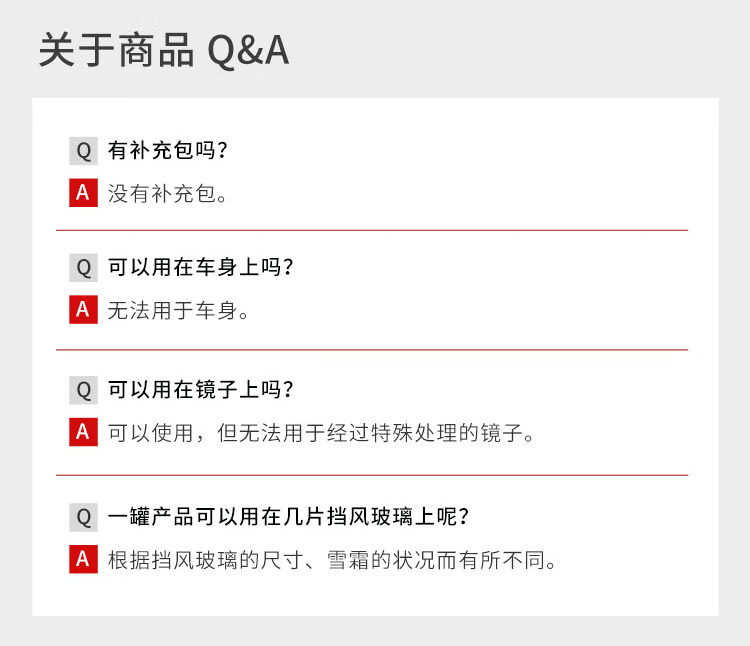Click the Q icon beside "有补充包吗?"
This screenshot has width=750, height=646.
tap(83, 151)
